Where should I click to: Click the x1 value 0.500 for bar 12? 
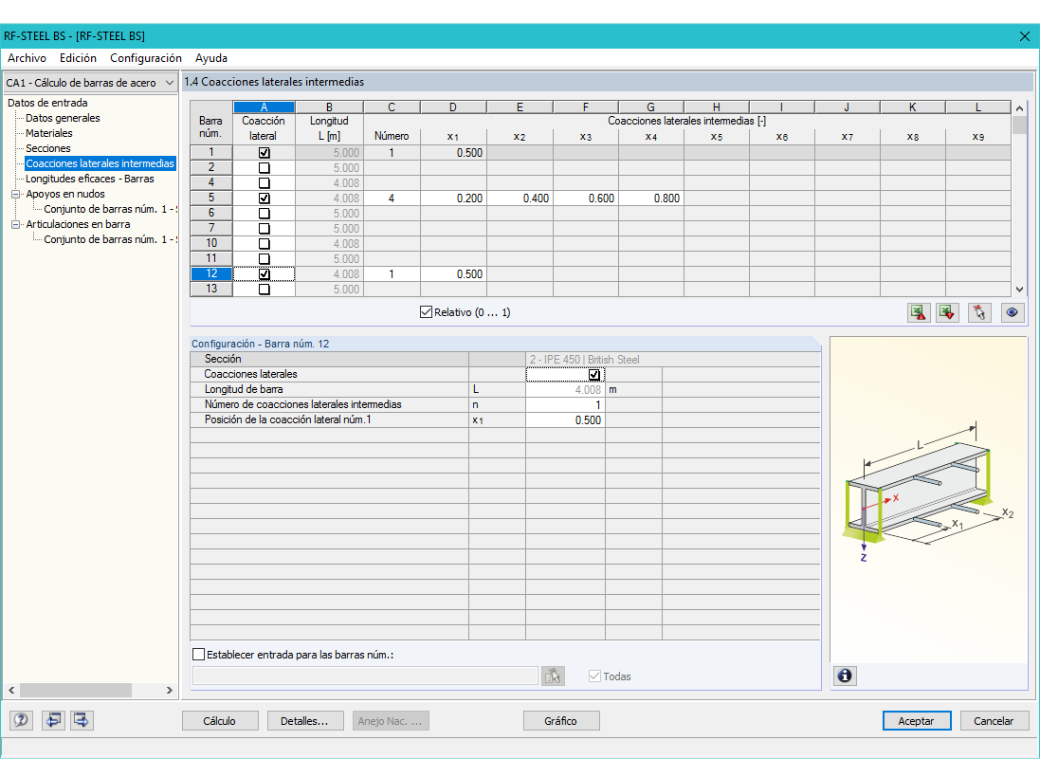454,274
